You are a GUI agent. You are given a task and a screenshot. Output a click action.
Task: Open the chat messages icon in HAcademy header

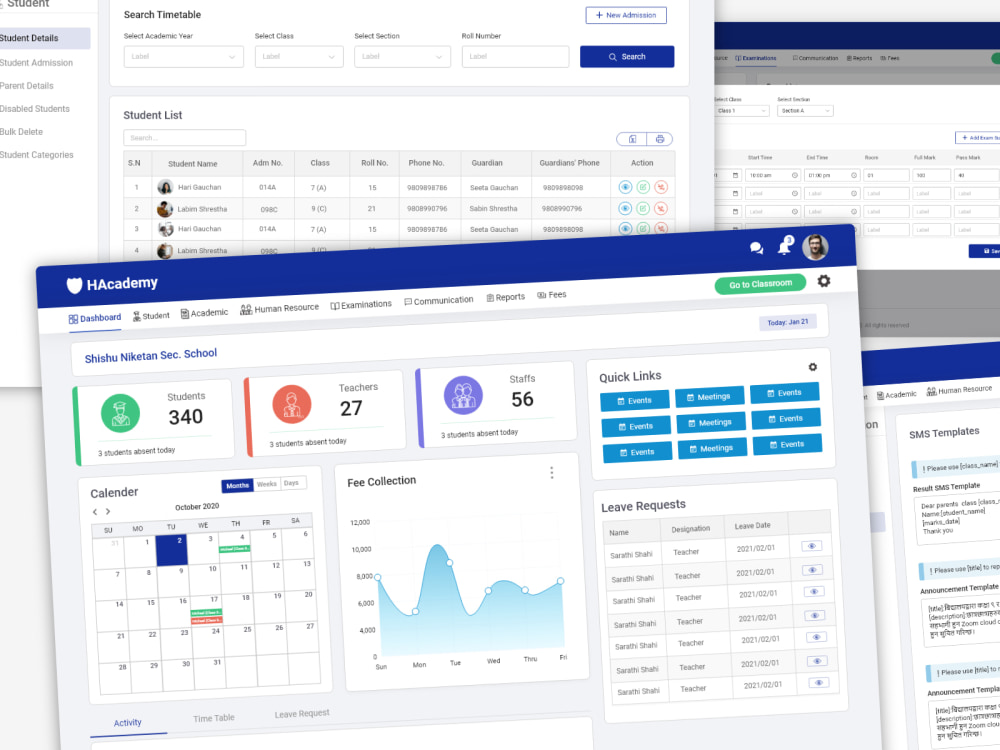(756, 248)
